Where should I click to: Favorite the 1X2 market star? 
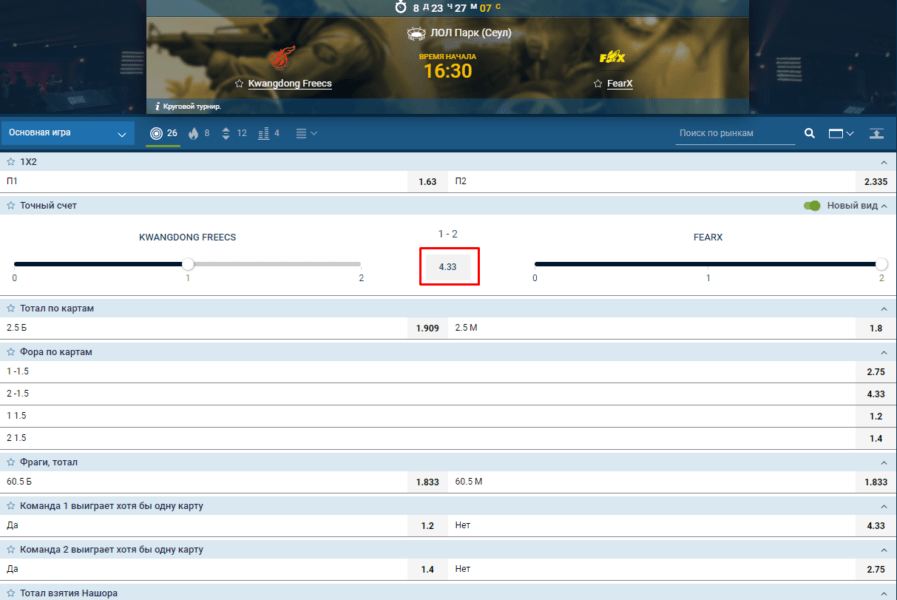(x=11, y=161)
